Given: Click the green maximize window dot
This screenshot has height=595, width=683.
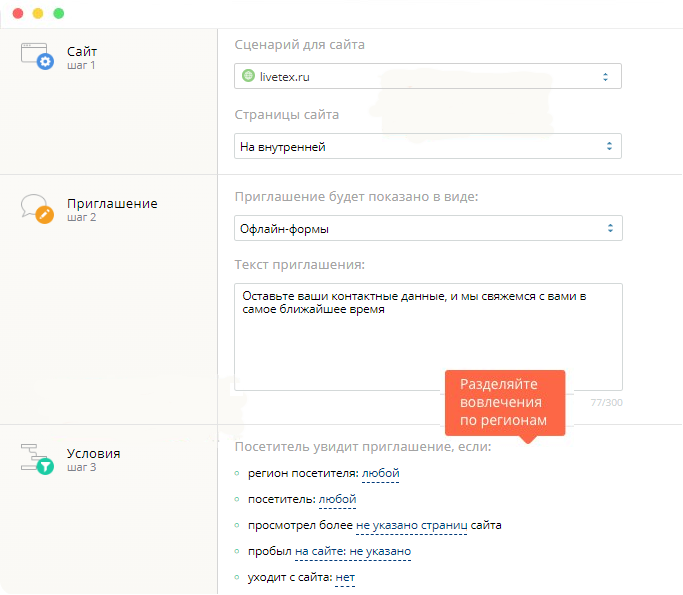Looking at the screenshot, I should (58, 14).
